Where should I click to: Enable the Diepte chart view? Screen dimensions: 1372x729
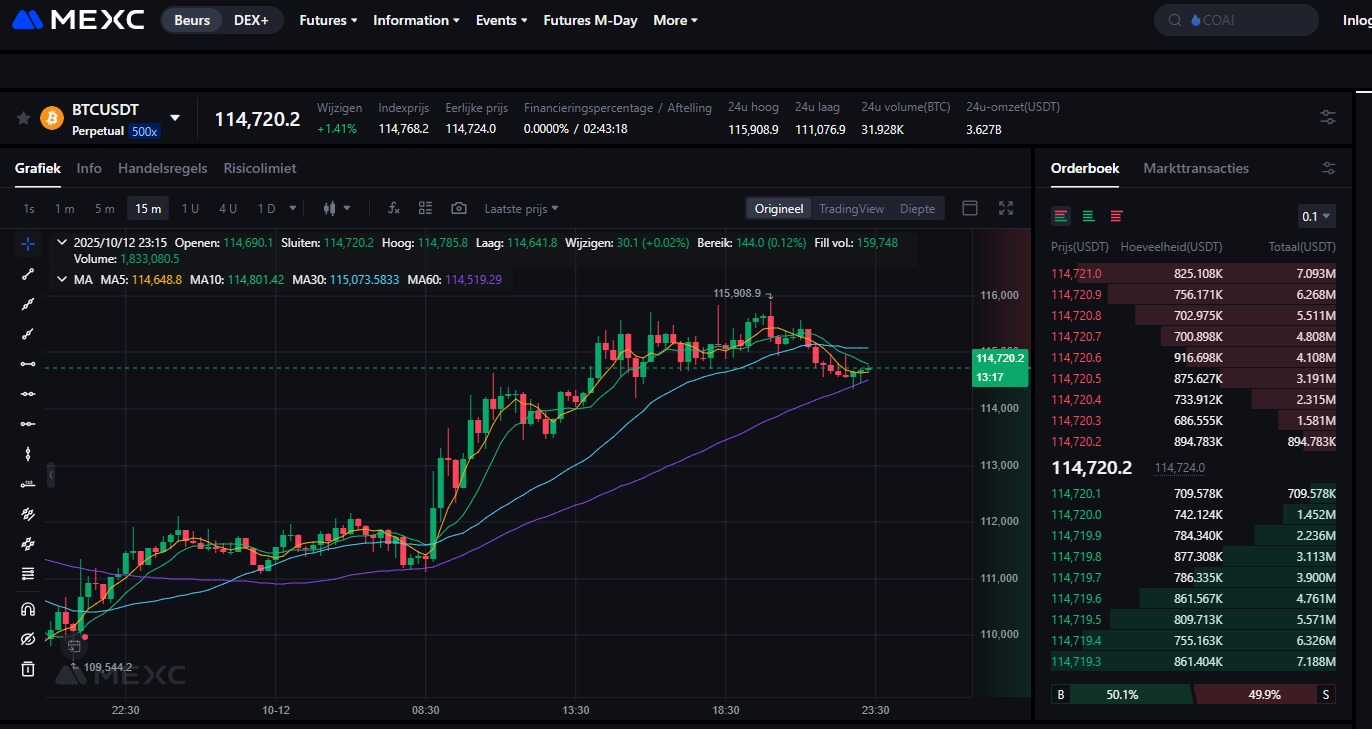click(917, 208)
